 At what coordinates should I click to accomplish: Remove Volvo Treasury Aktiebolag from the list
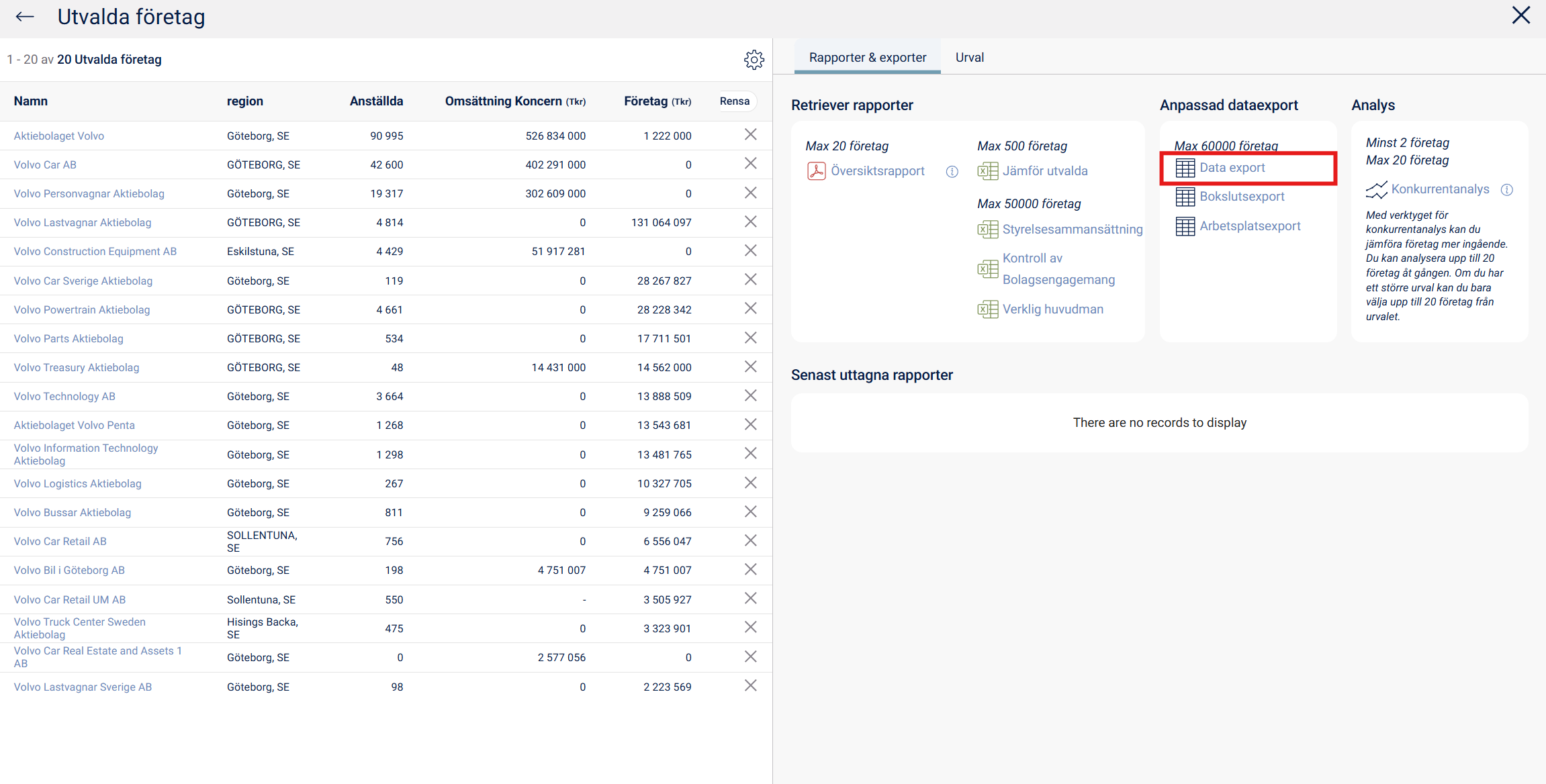click(x=750, y=366)
